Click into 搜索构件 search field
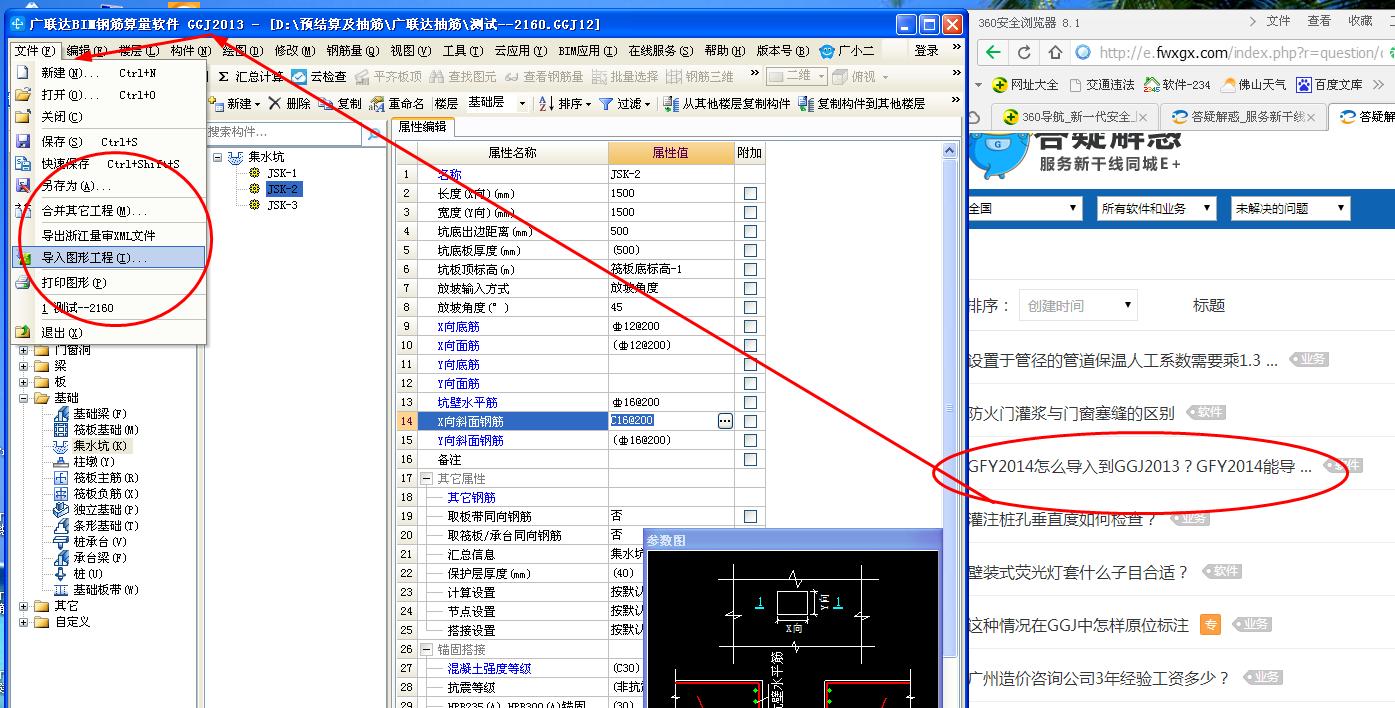The height and width of the screenshot is (708, 1395). pos(284,132)
